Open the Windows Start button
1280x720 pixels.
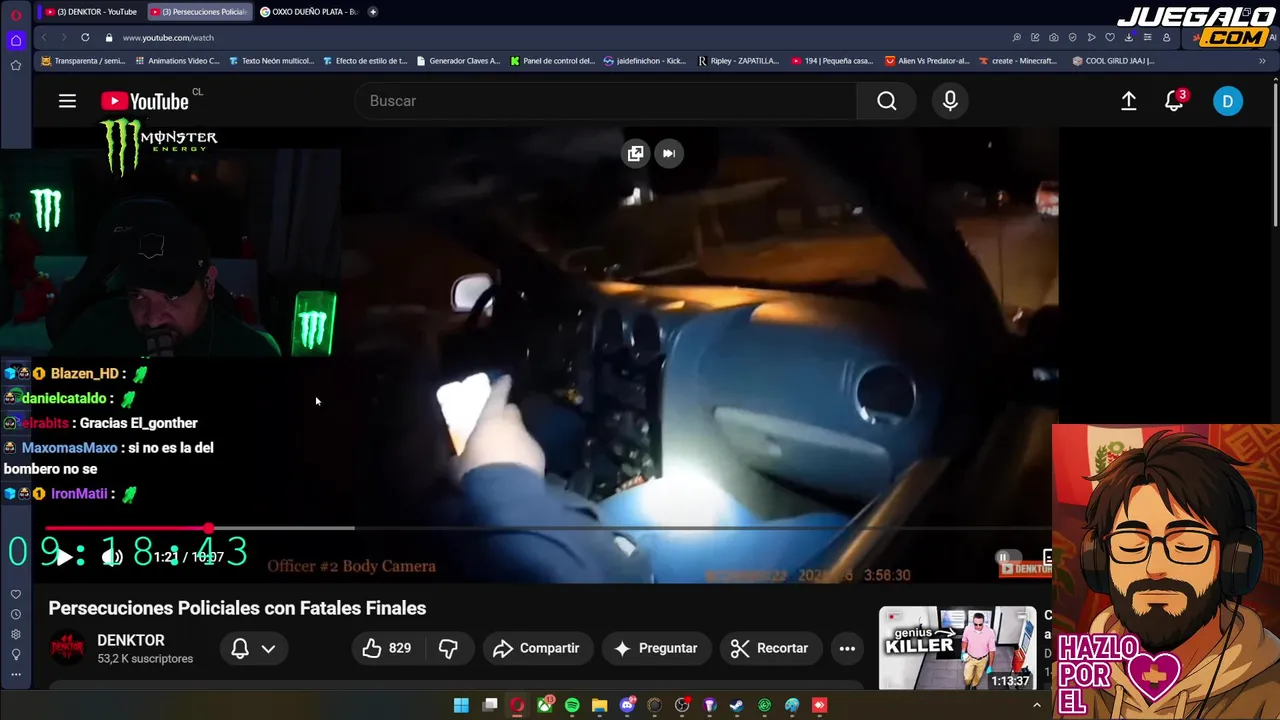[461, 705]
